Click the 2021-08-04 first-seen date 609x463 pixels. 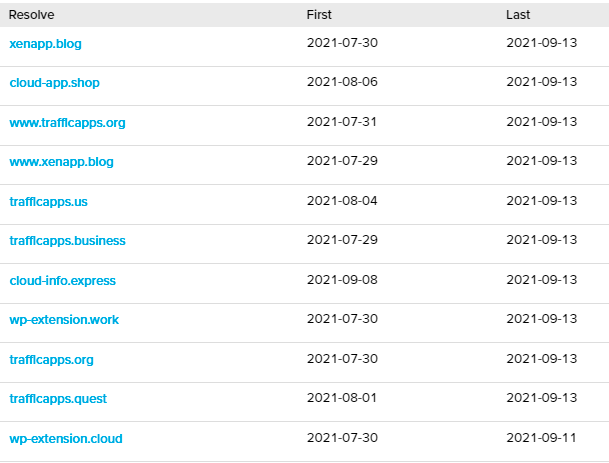click(x=342, y=201)
